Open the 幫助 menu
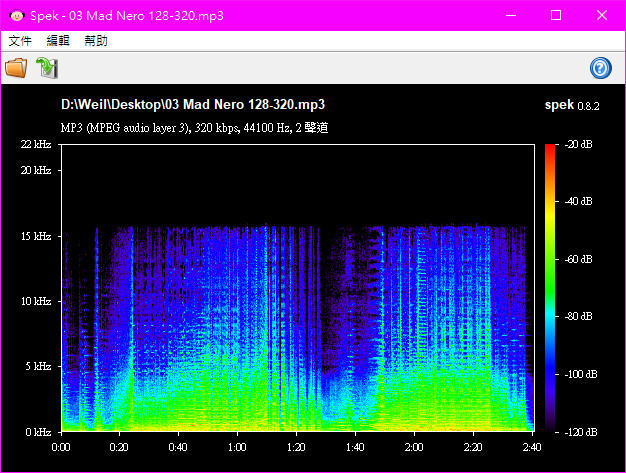Image resolution: width=626 pixels, height=473 pixels. [96, 41]
